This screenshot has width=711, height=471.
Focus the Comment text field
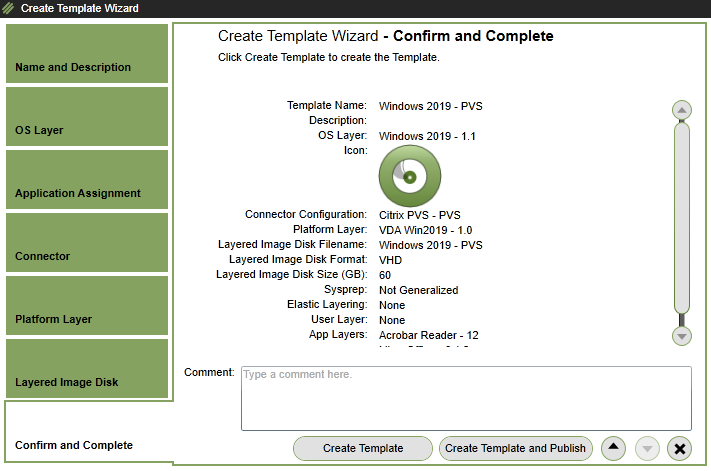(x=466, y=398)
